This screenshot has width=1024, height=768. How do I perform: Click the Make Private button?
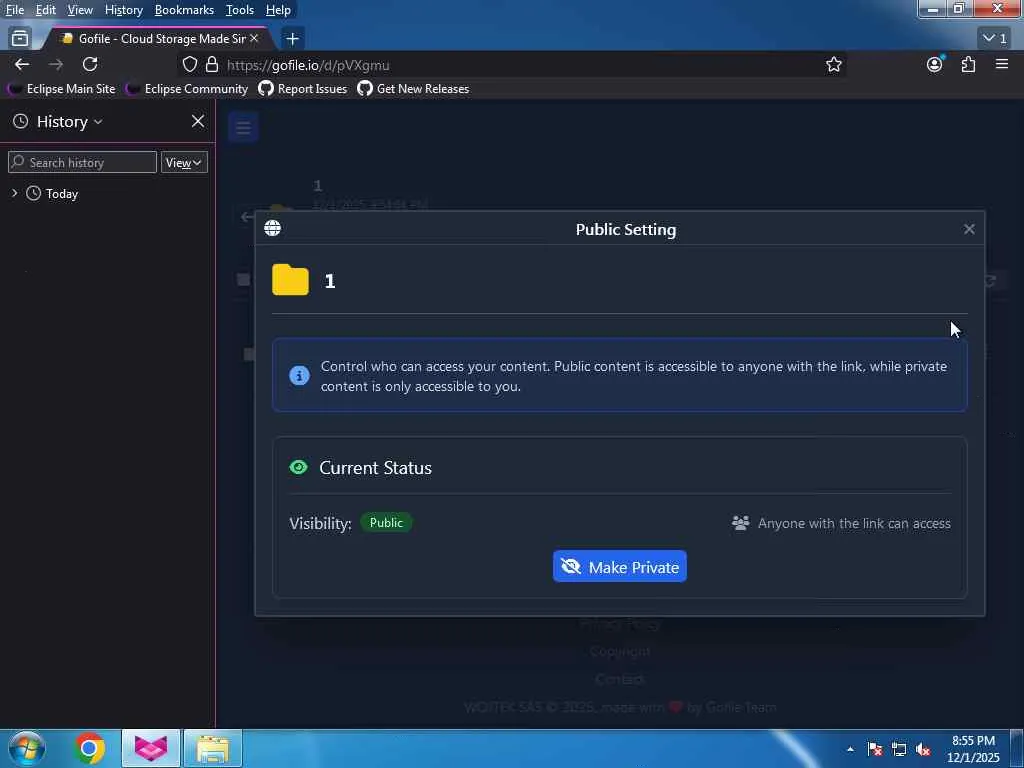619,566
